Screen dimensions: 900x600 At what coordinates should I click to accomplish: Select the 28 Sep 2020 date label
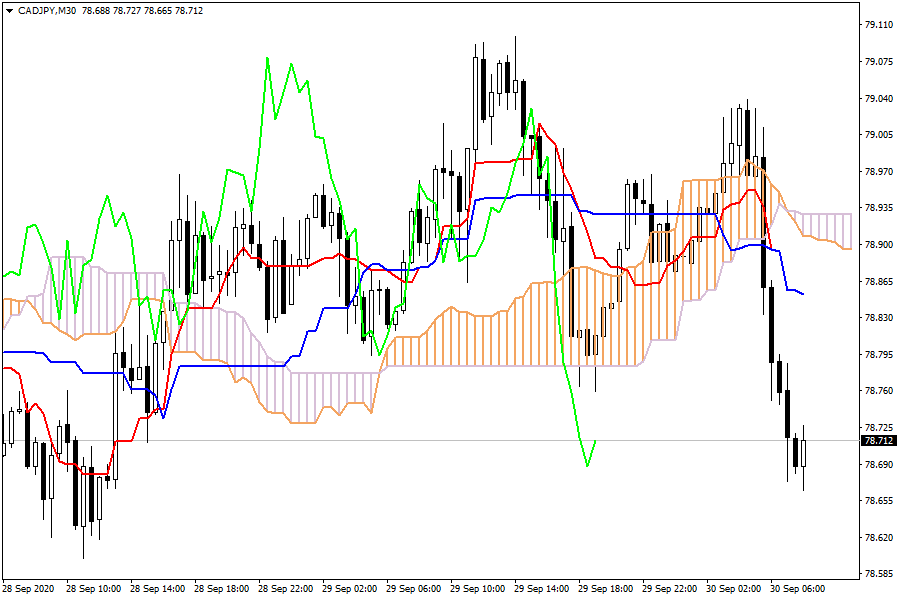pyautogui.click(x=31, y=589)
